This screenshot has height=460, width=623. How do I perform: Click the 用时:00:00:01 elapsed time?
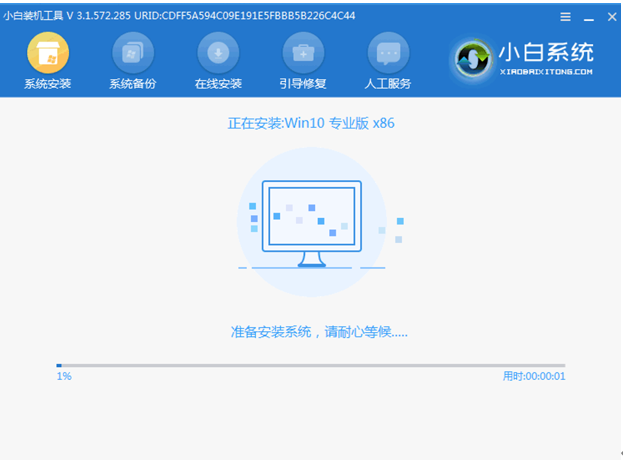tap(534, 376)
